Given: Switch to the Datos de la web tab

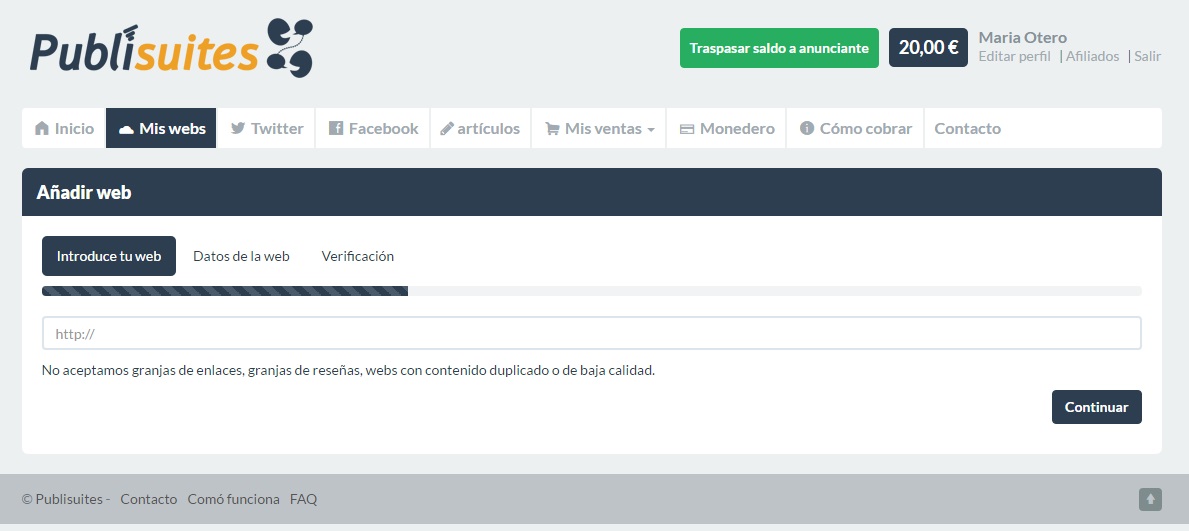Looking at the screenshot, I should point(241,256).
